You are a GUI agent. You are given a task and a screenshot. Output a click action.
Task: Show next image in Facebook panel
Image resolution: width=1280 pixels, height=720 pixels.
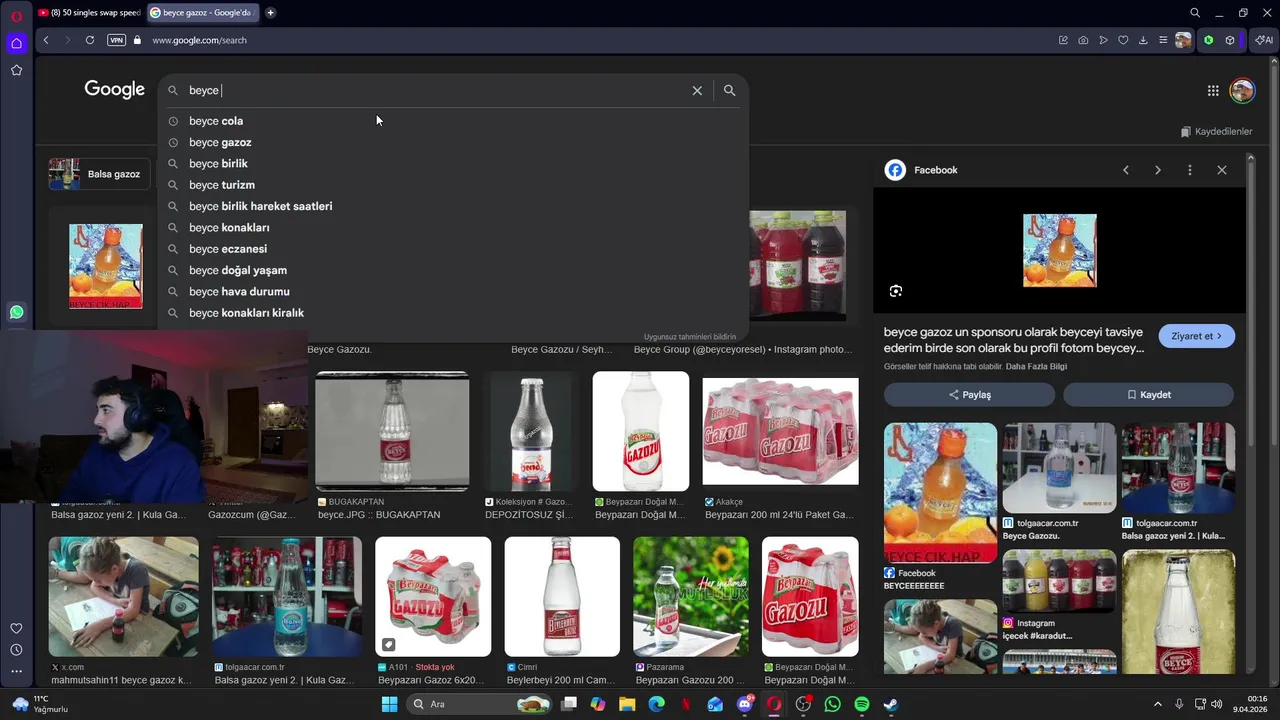coord(1158,170)
